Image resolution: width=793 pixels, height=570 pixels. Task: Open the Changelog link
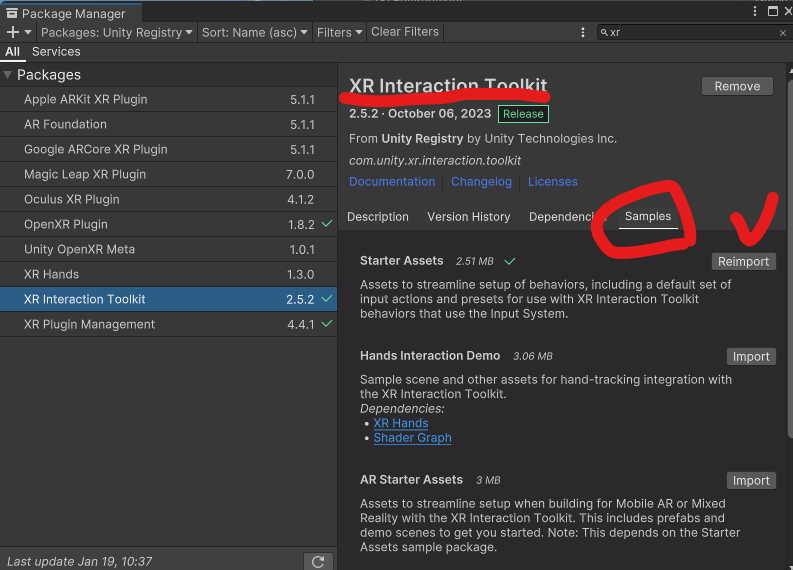pos(481,182)
